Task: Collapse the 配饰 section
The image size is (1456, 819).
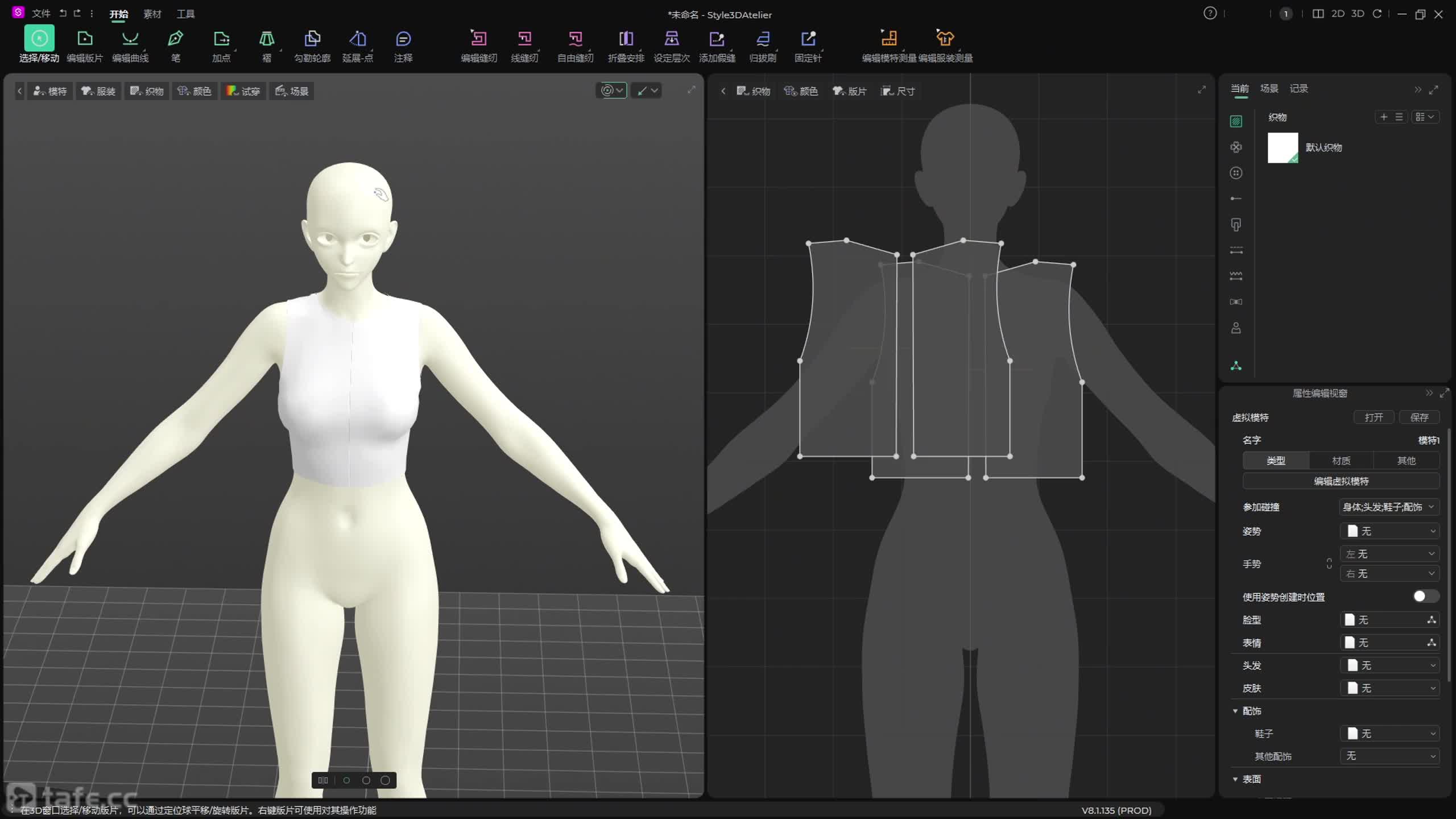Action: (1235, 711)
